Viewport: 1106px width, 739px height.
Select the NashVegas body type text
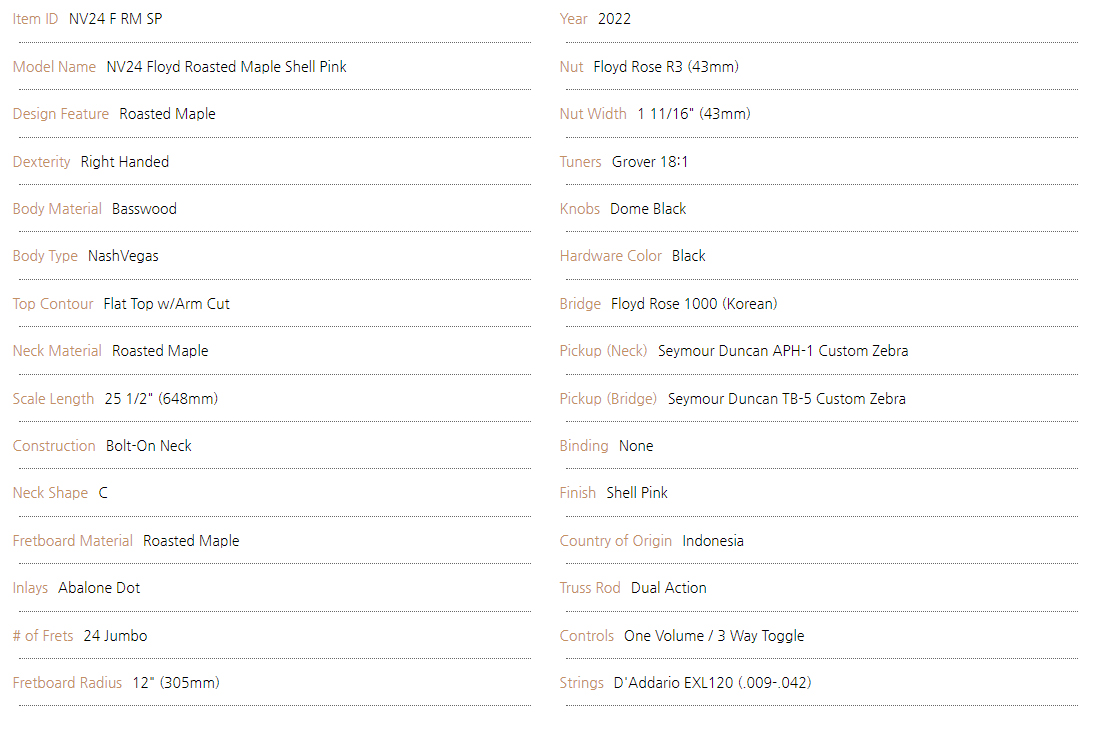coord(123,257)
